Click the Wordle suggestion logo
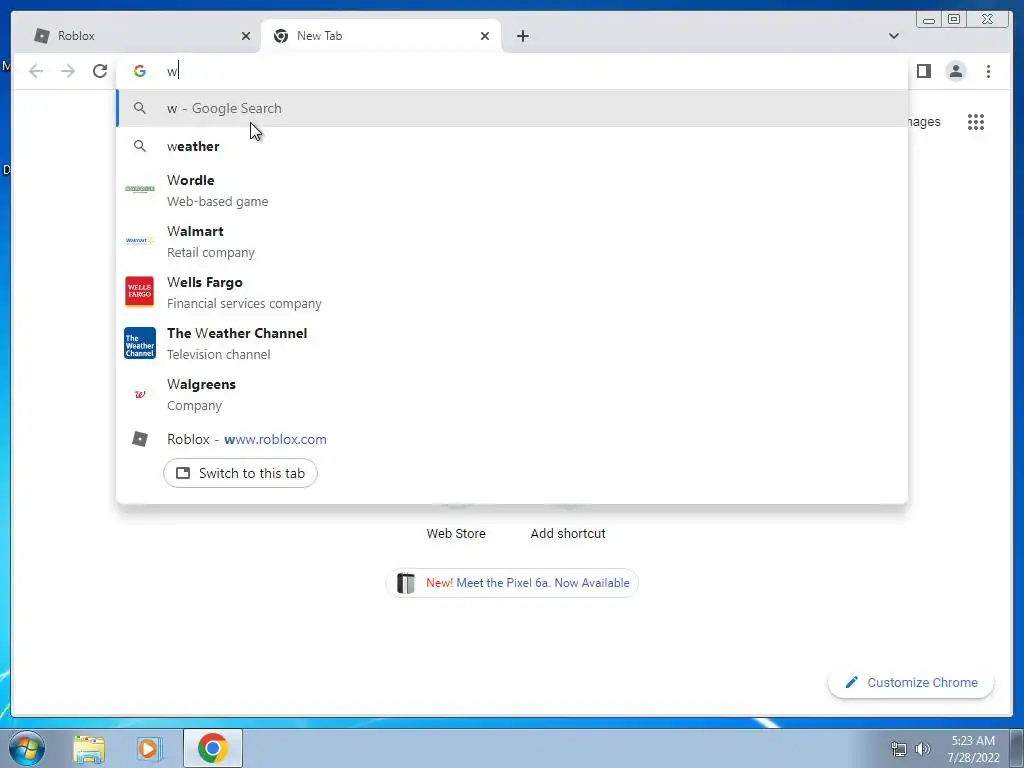Screen dimensions: 1024x768 (140, 189)
